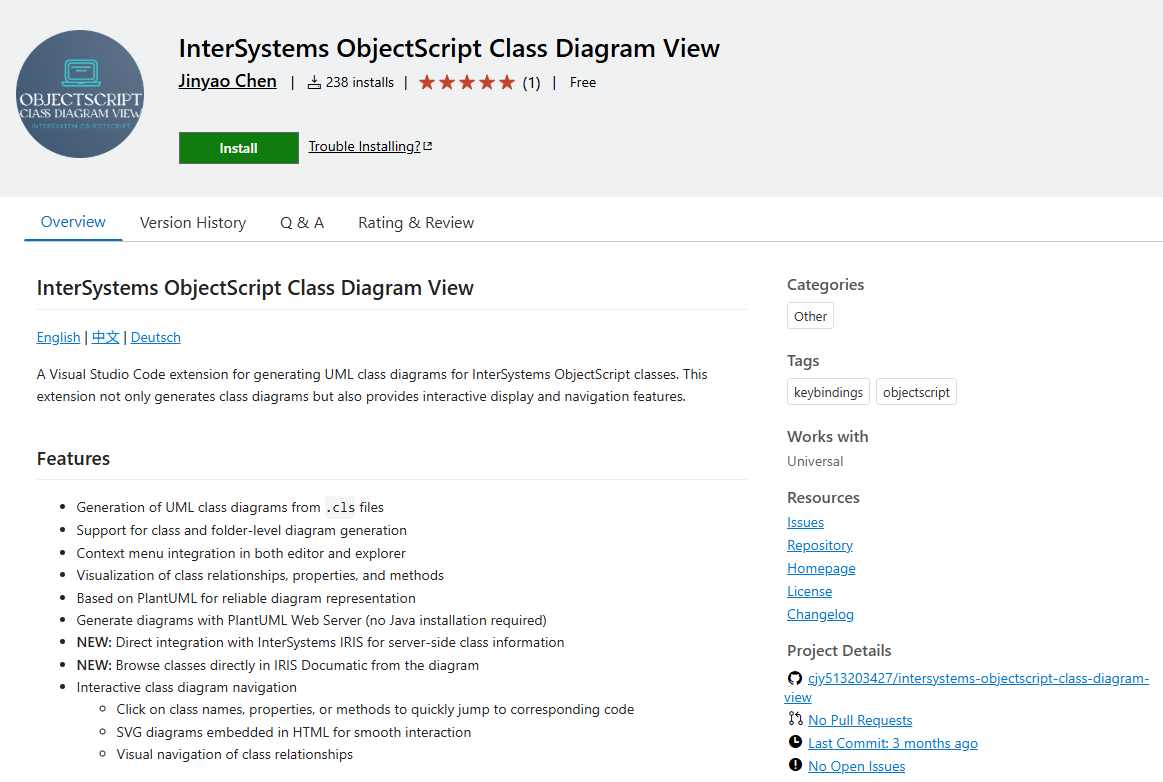
Task: Open the Version History tab
Action: [193, 222]
